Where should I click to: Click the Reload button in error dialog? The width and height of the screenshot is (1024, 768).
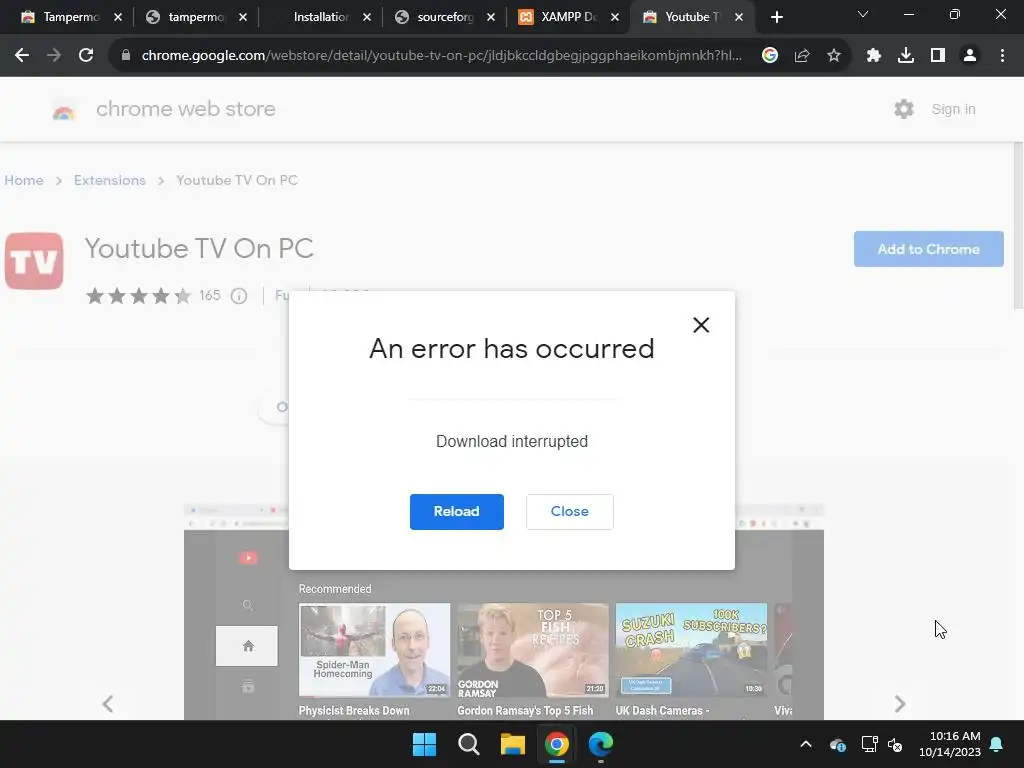(x=456, y=511)
